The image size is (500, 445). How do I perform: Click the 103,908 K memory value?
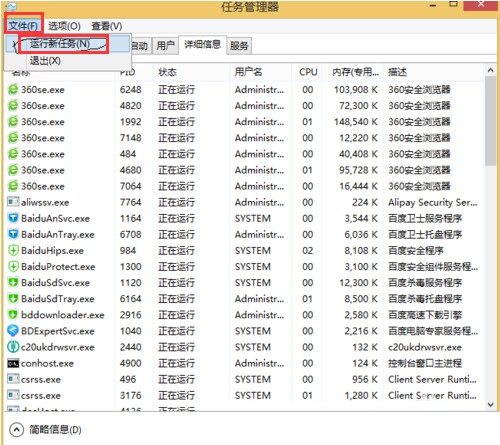pyautogui.click(x=356, y=90)
